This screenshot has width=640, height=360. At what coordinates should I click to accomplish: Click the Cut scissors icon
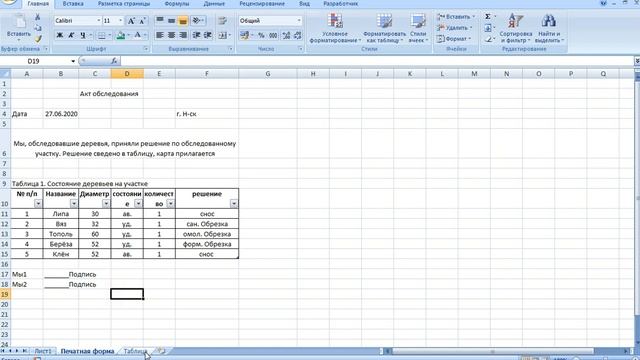click(38, 17)
